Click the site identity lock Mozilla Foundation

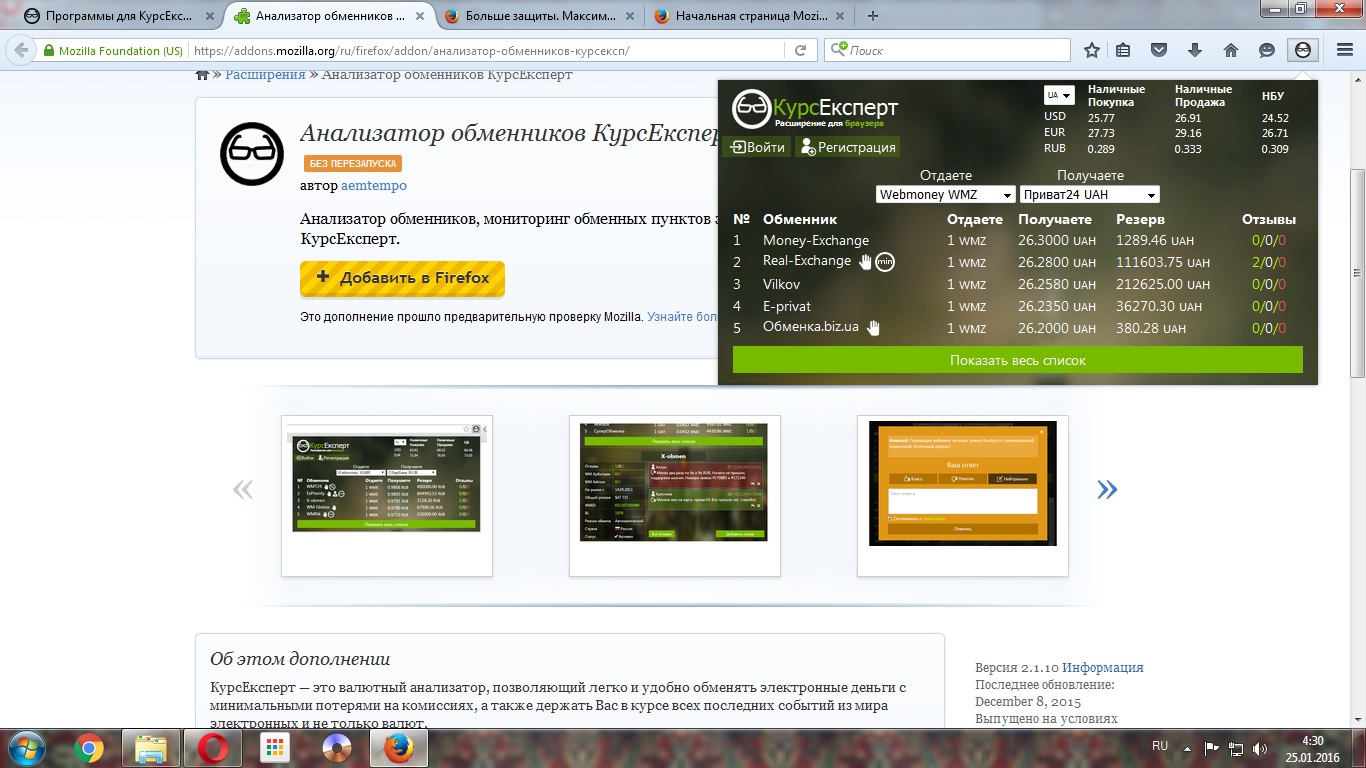[x=112, y=51]
